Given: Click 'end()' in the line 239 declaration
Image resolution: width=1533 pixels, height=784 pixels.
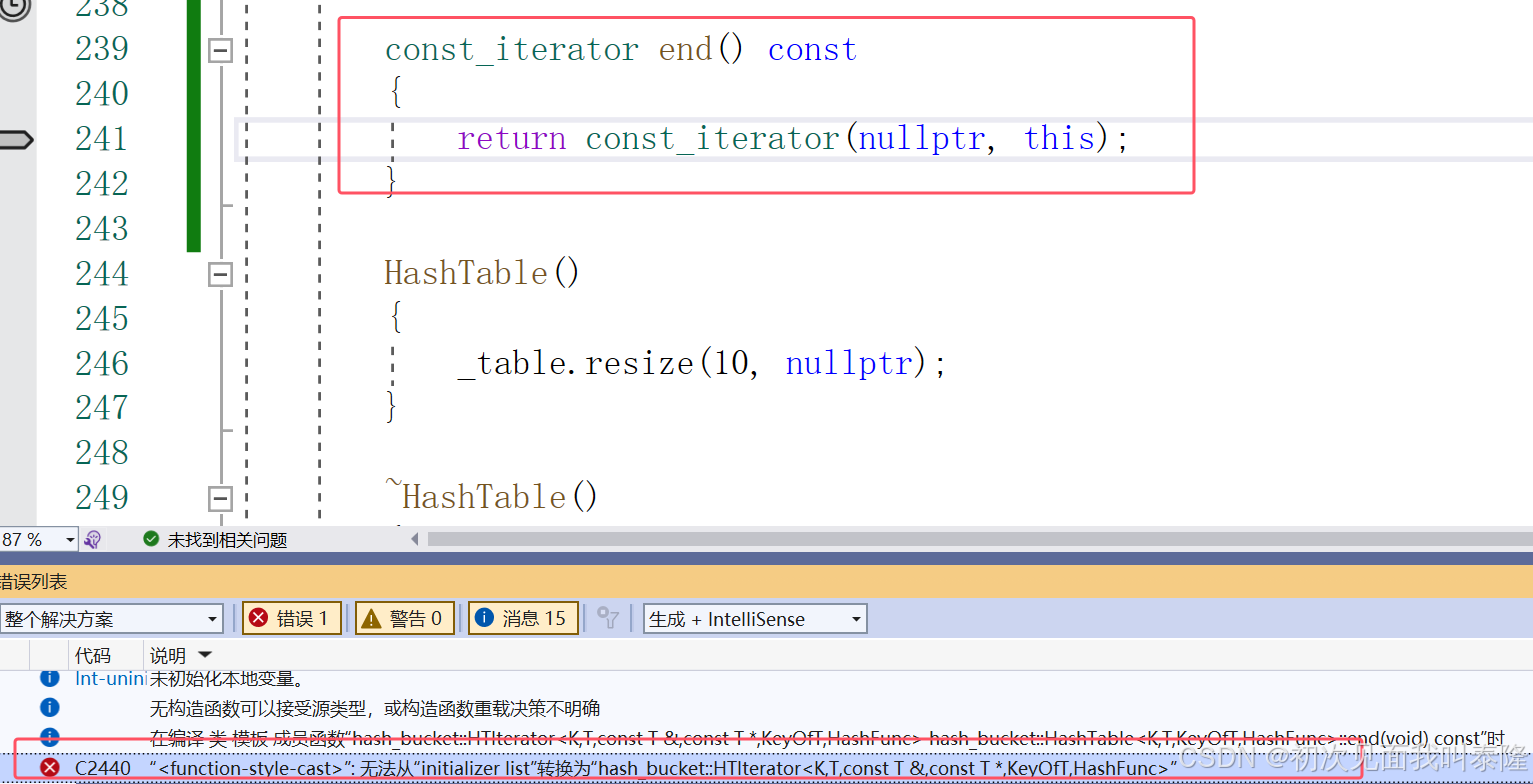Looking at the screenshot, I should (x=701, y=50).
